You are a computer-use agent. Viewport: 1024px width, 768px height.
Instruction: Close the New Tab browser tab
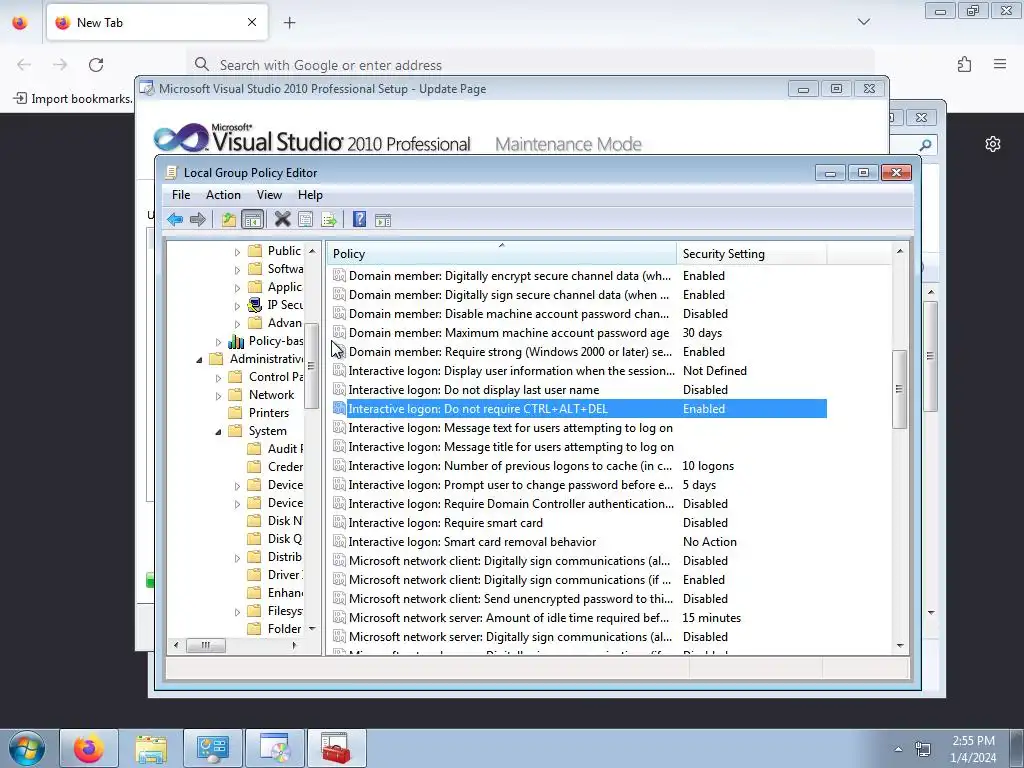(x=252, y=22)
